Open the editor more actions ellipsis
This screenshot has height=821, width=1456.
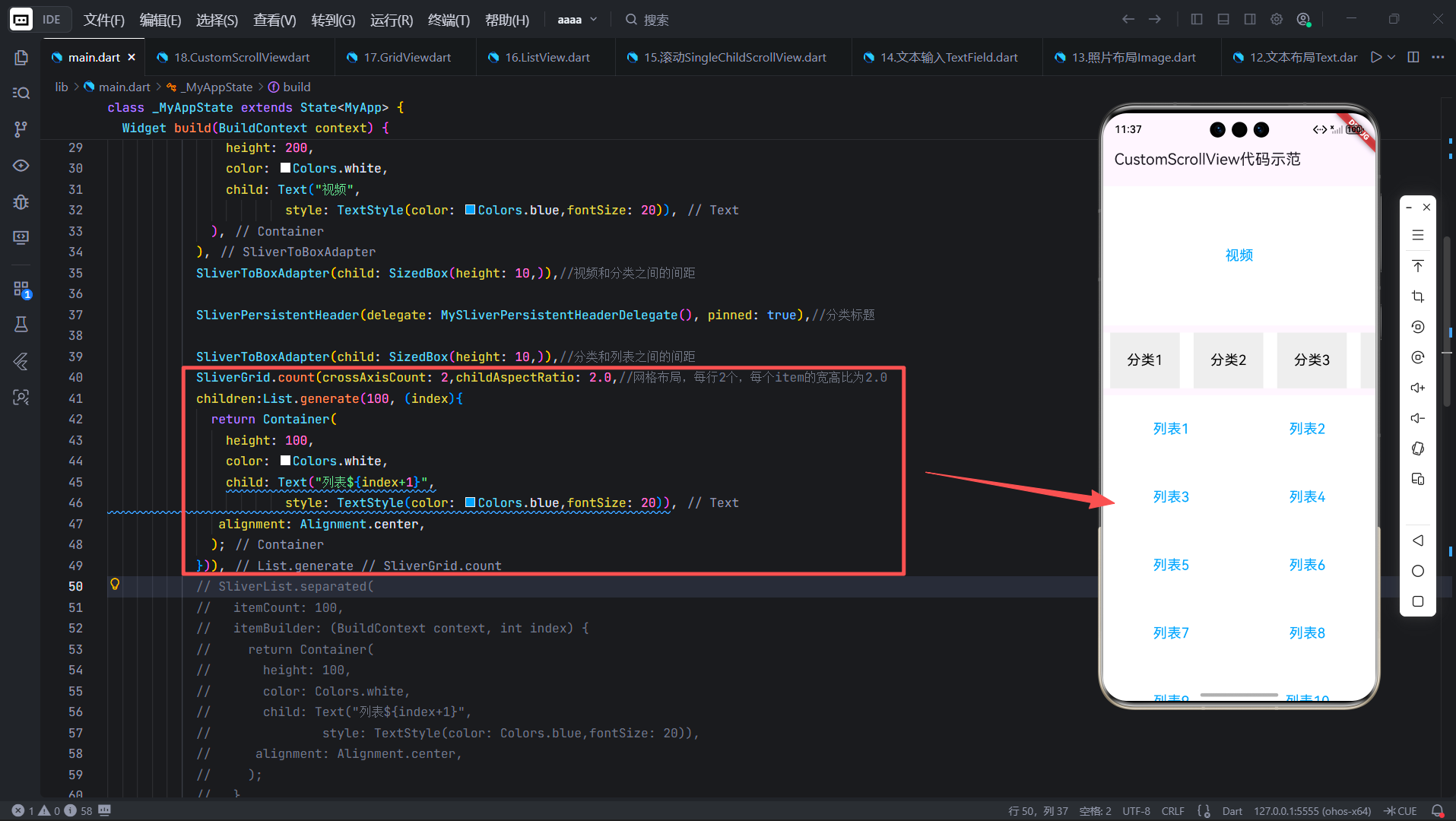(1438, 57)
